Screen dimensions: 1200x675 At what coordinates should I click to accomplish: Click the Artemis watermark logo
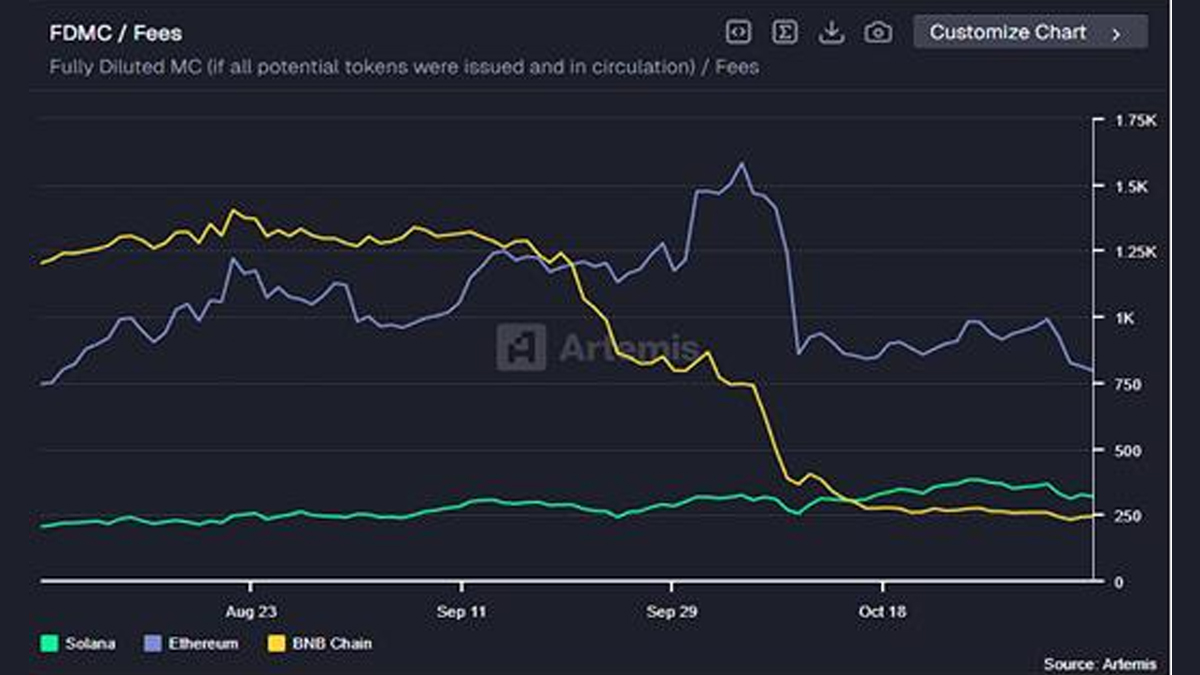pos(521,348)
